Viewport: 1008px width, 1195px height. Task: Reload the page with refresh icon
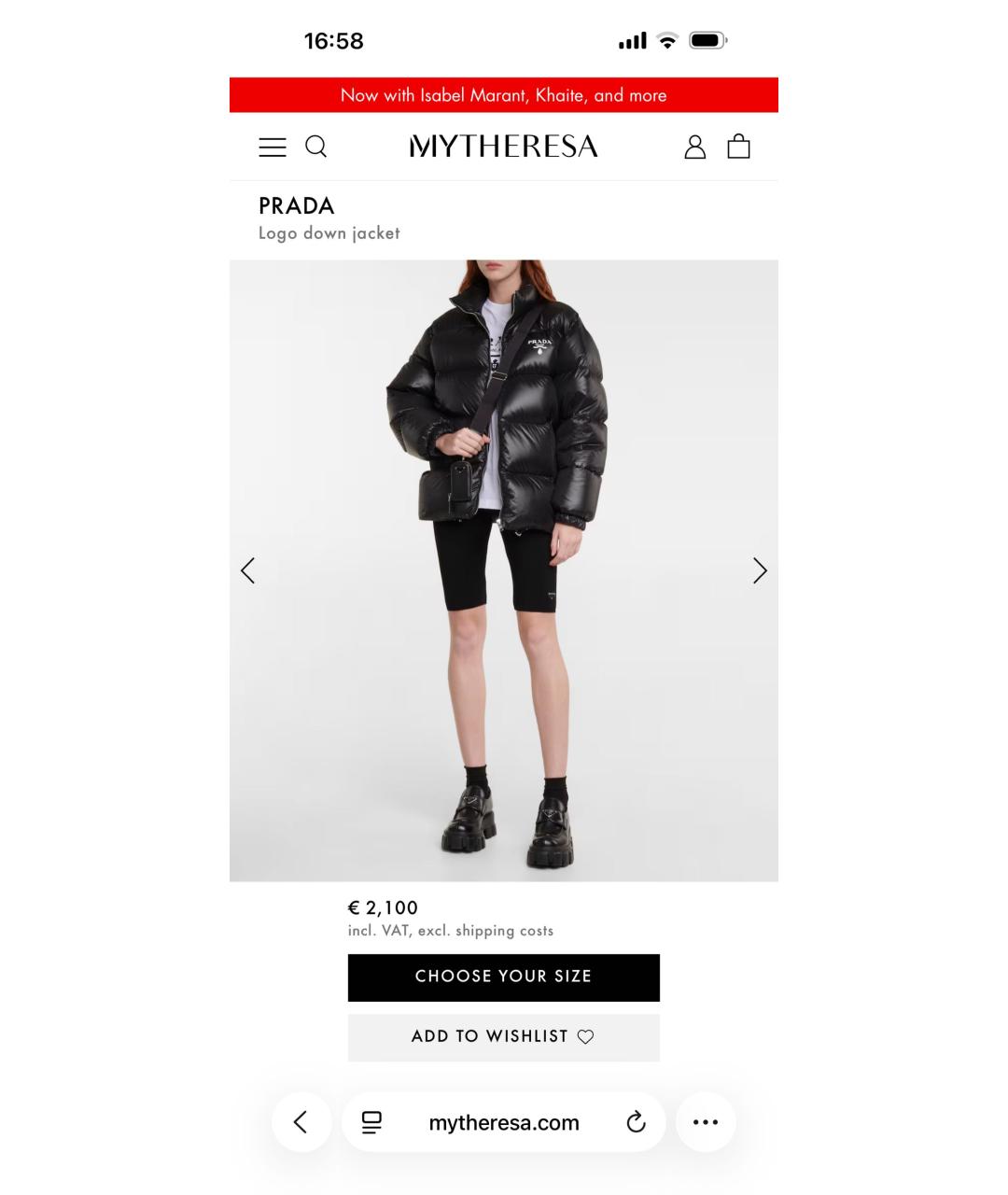636,1122
